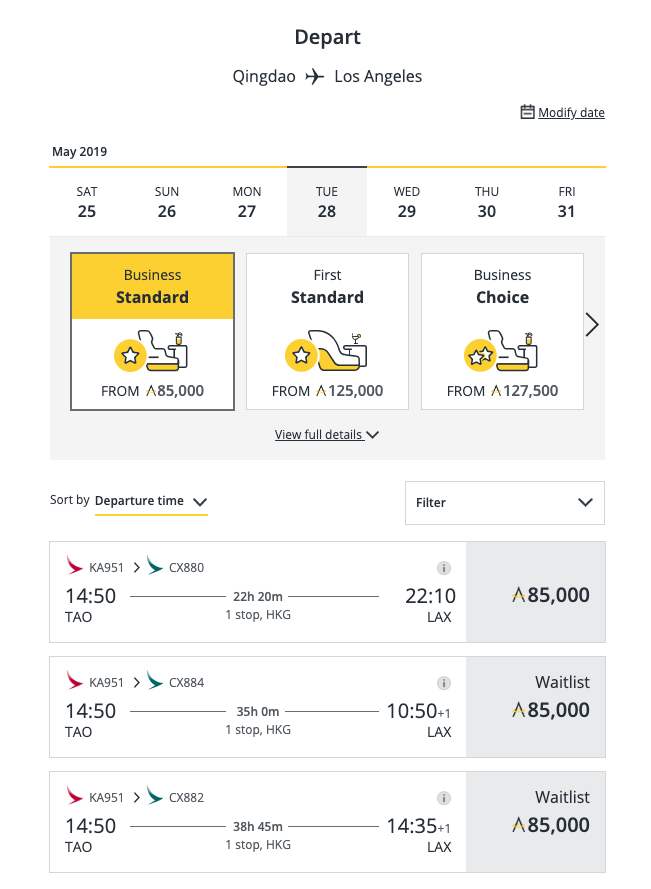The width and height of the screenshot is (651, 889).
Task: Open info icon for the KA951 CX882 flight
Action: (444, 798)
